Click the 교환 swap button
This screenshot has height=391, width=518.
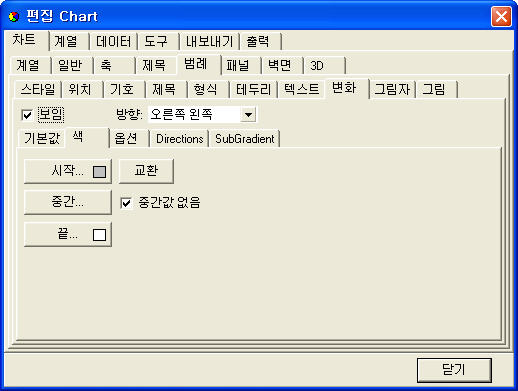coord(146,171)
